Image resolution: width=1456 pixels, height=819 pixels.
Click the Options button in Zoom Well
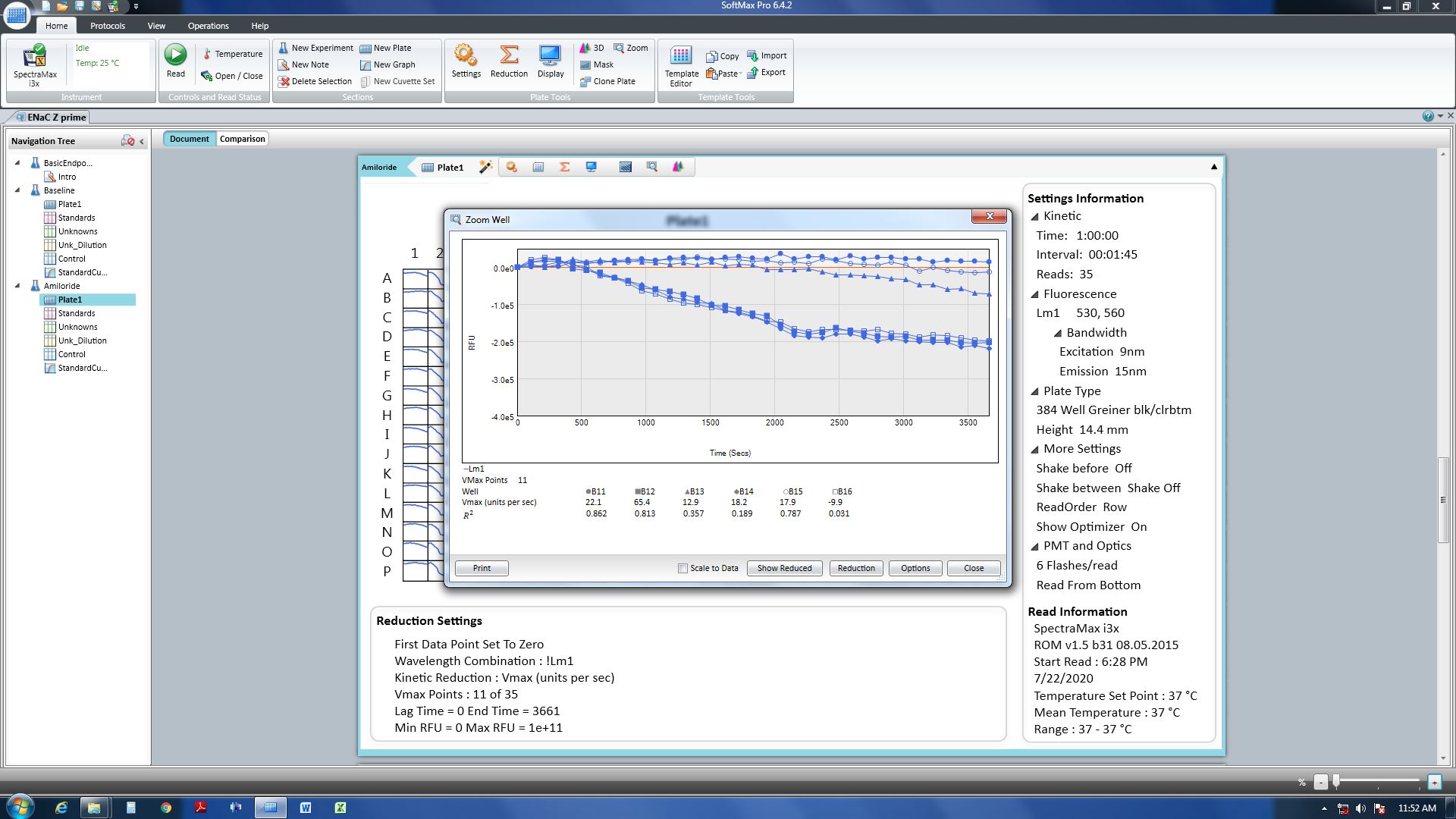[915, 568]
